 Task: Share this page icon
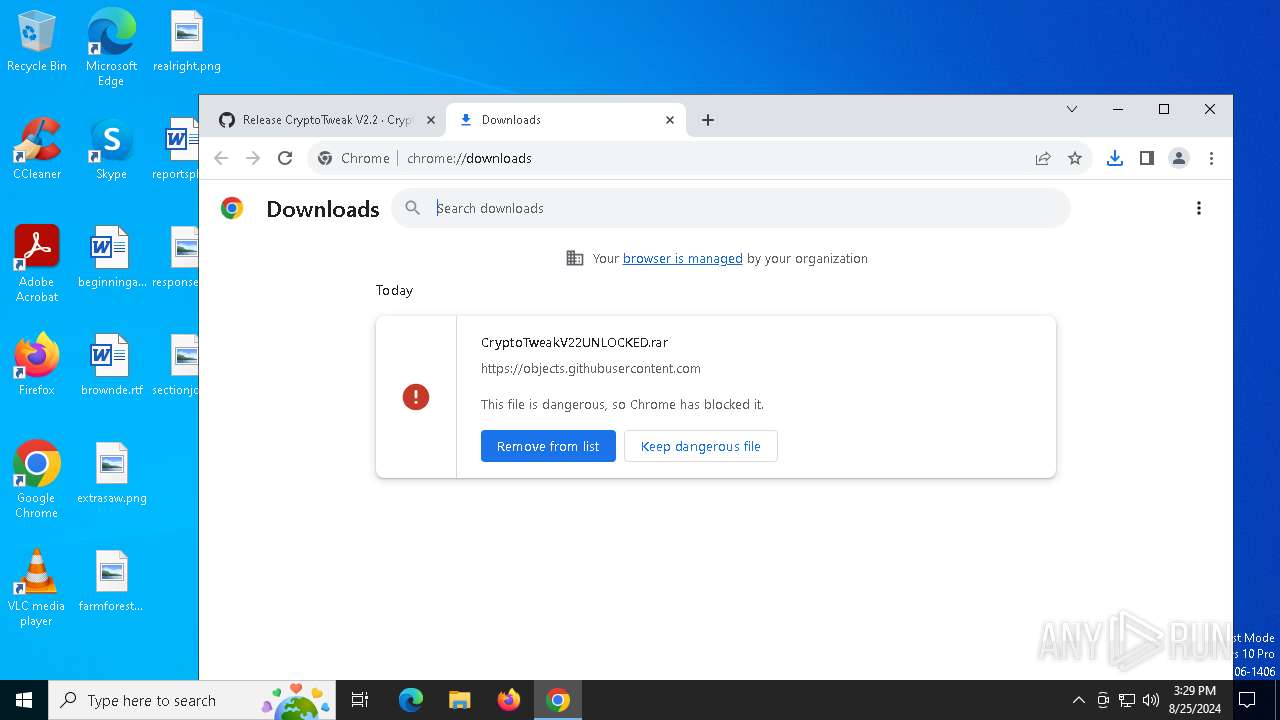click(1043, 158)
